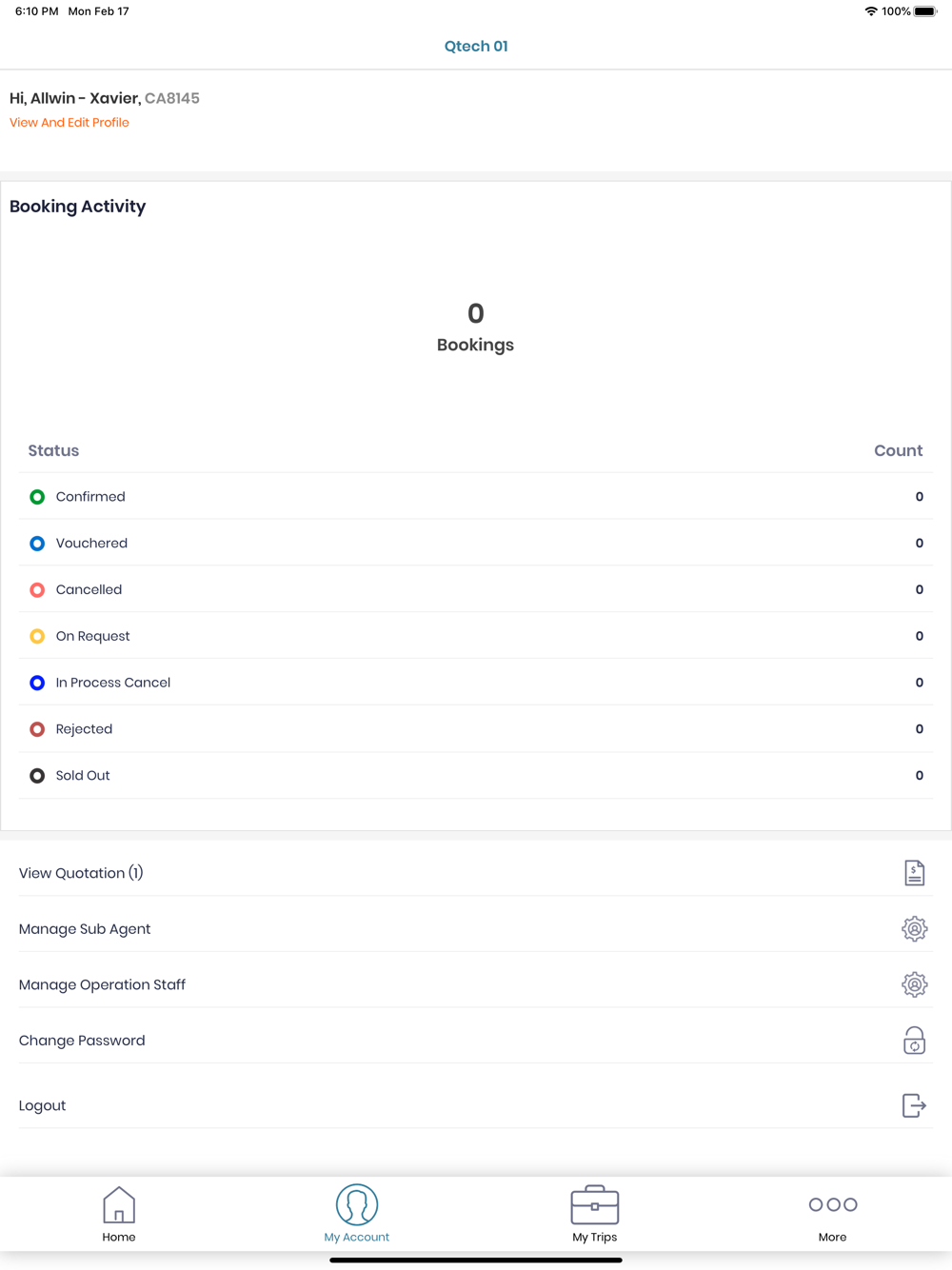952x1270 pixels.
Task: Open View And Edit Profile link
Action: tap(69, 123)
